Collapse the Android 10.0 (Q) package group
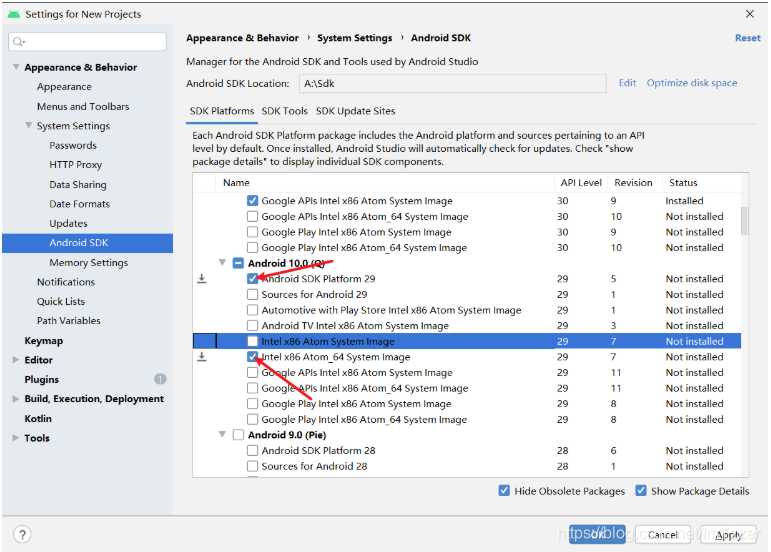Image resolution: width=771 pixels, height=552 pixels. click(x=222, y=263)
